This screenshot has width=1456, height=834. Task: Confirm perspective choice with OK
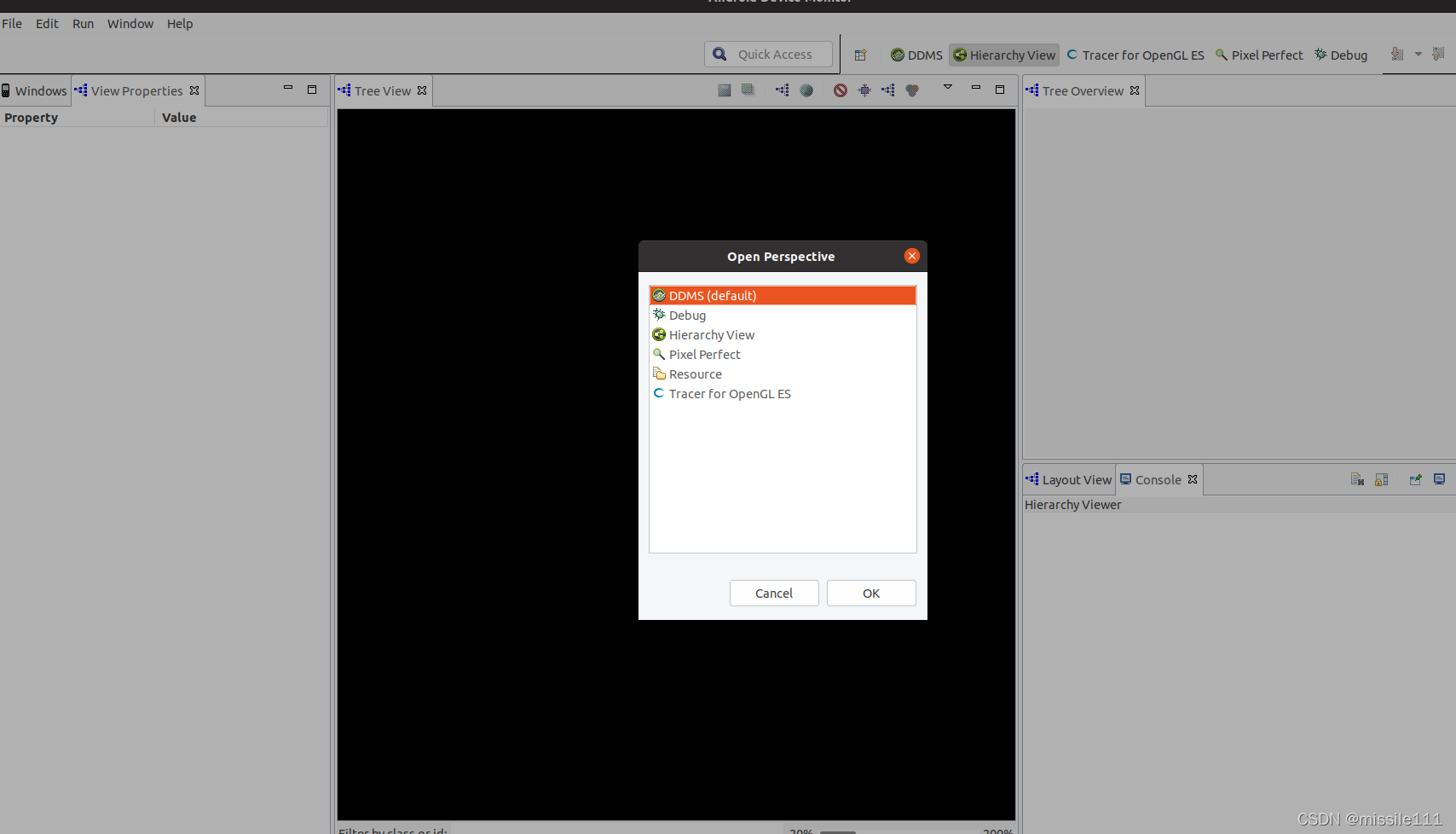[x=870, y=593]
